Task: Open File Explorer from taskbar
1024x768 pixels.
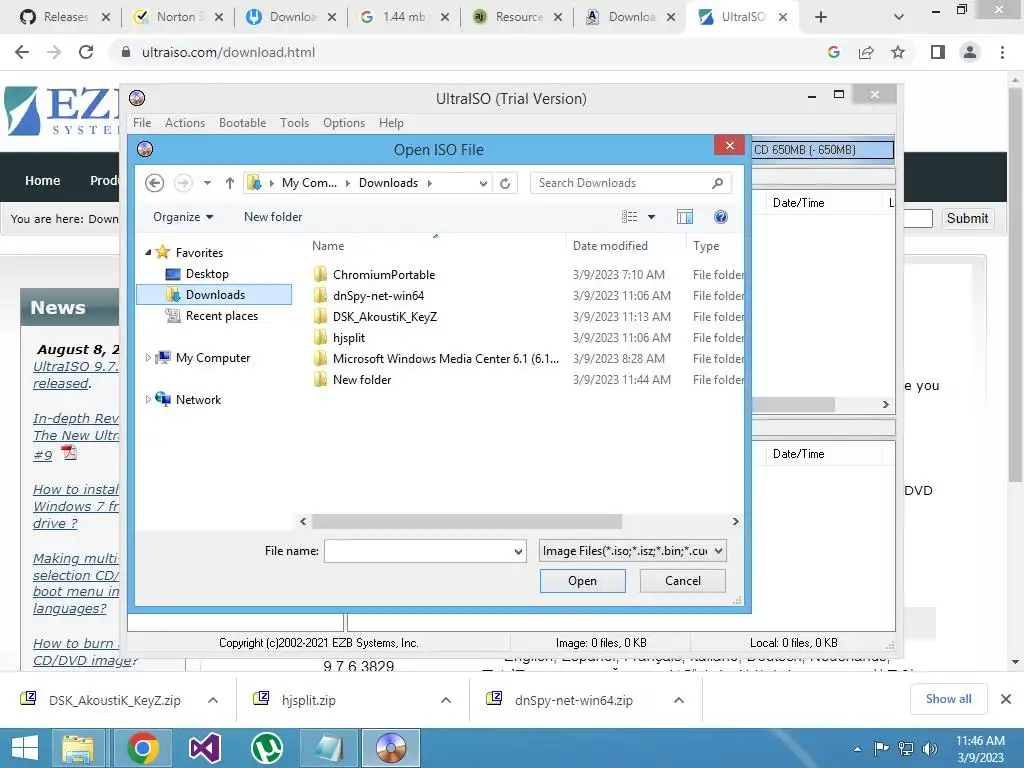Action: (x=78, y=748)
